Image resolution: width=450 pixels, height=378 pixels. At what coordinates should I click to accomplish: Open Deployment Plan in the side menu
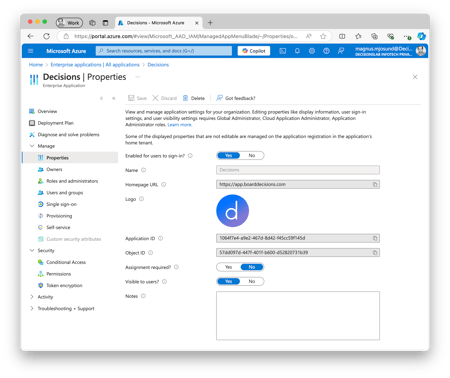tap(55, 123)
